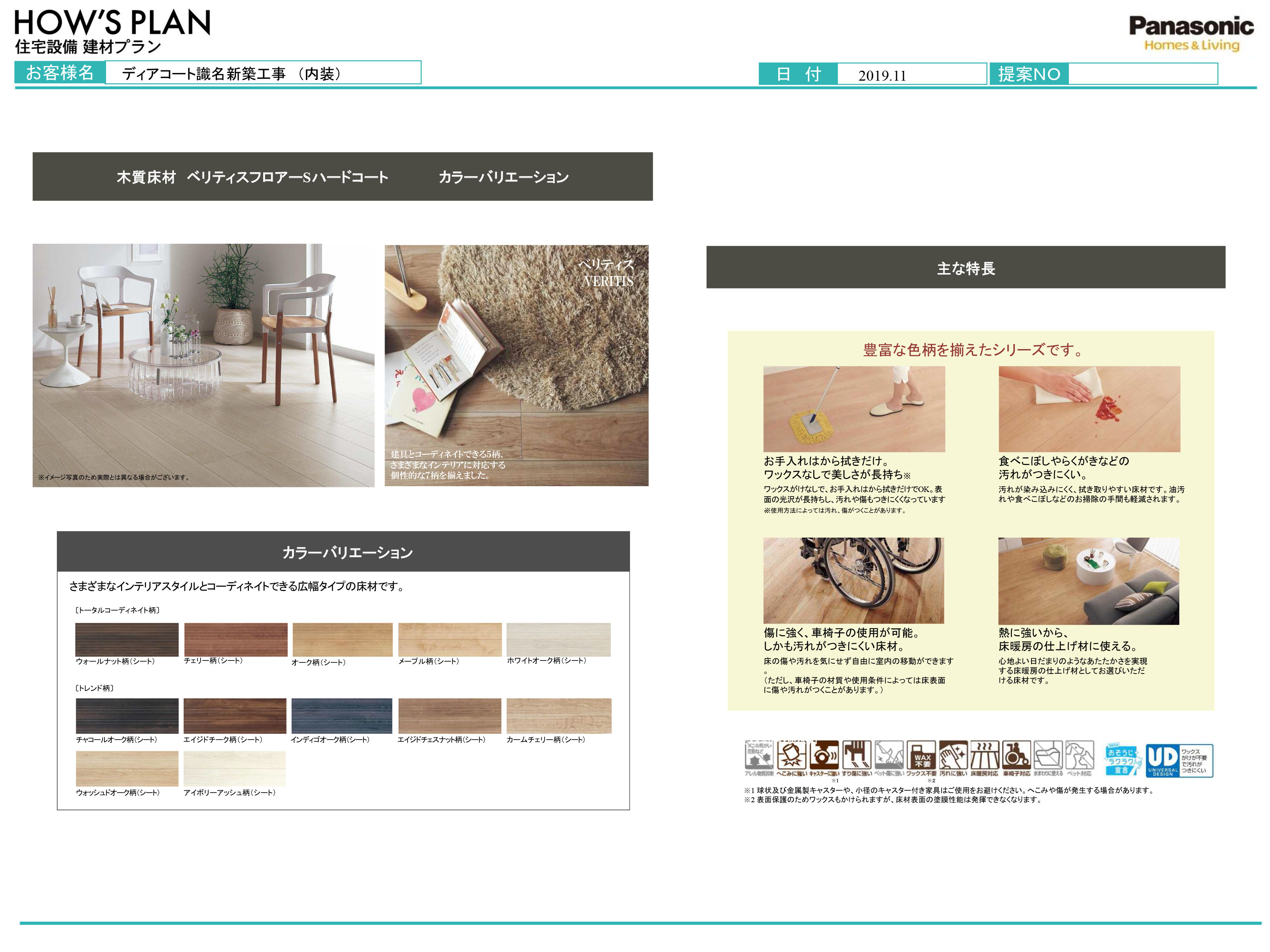Click the Panasonic Homes & Living logo
1270x952 pixels.
coord(1191,33)
